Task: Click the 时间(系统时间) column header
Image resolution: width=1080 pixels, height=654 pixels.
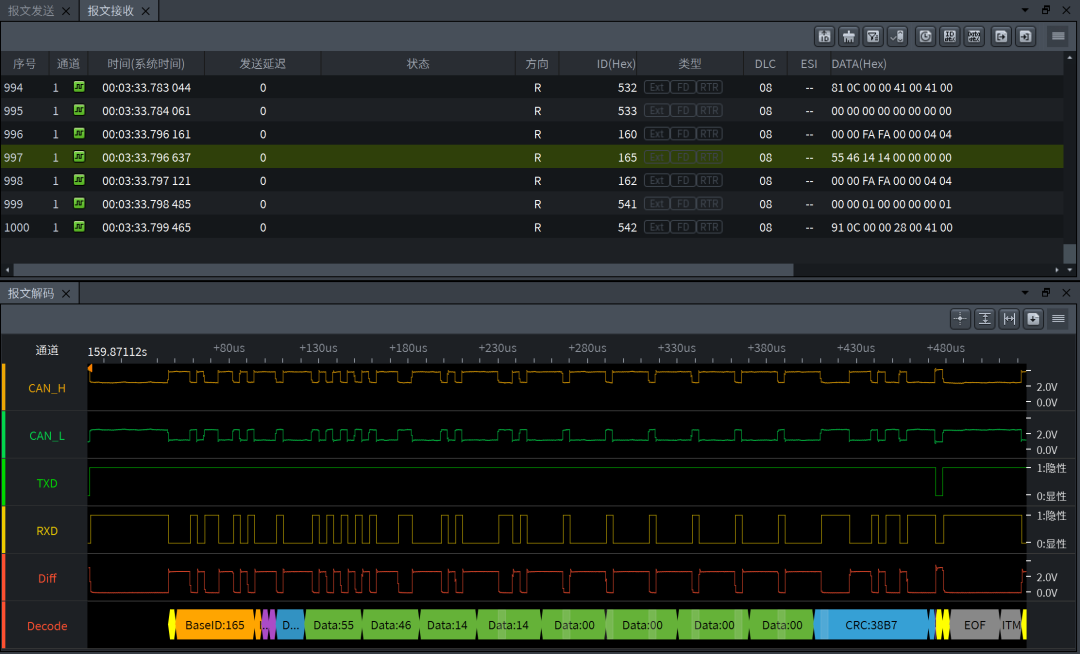Action: [x=146, y=64]
